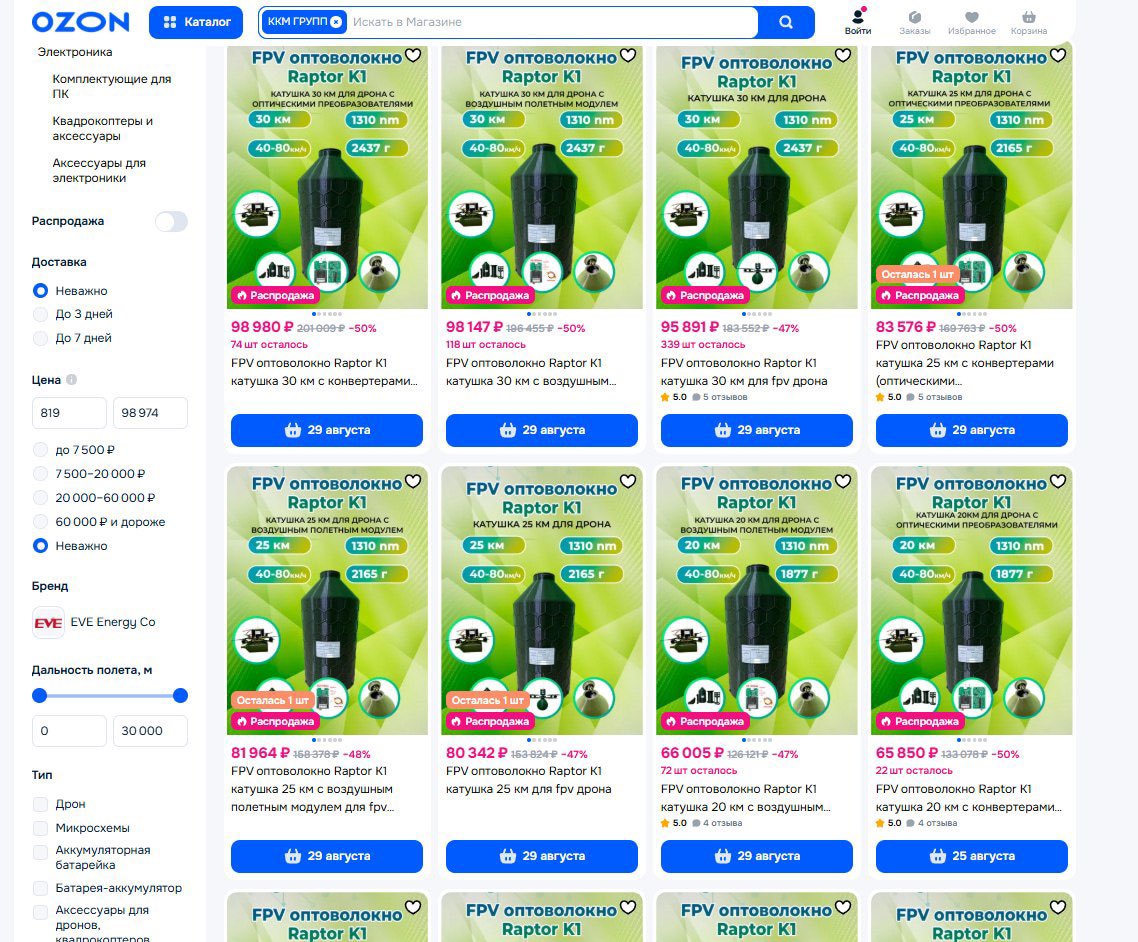Remove the ККМ ГРУПП search filter chip
Image resolution: width=1138 pixels, height=942 pixels.
tap(336, 22)
